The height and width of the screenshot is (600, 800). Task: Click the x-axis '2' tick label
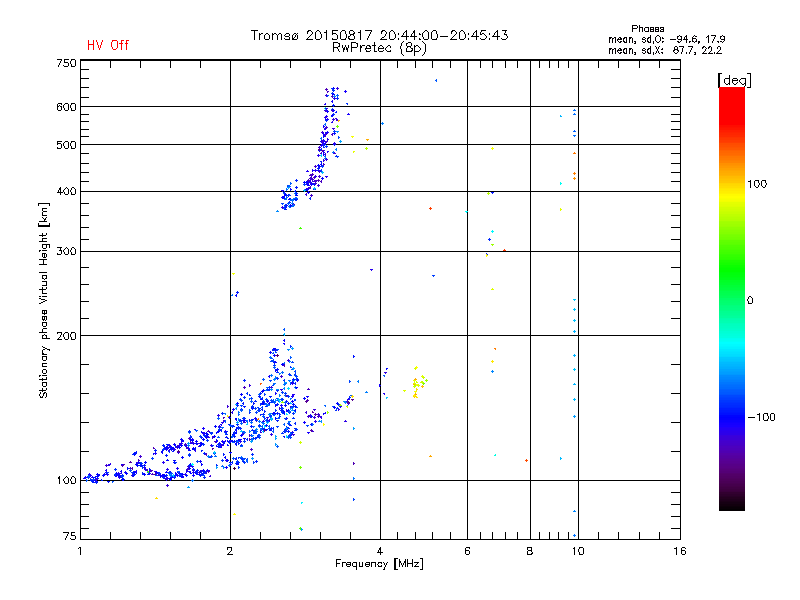click(x=230, y=551)
